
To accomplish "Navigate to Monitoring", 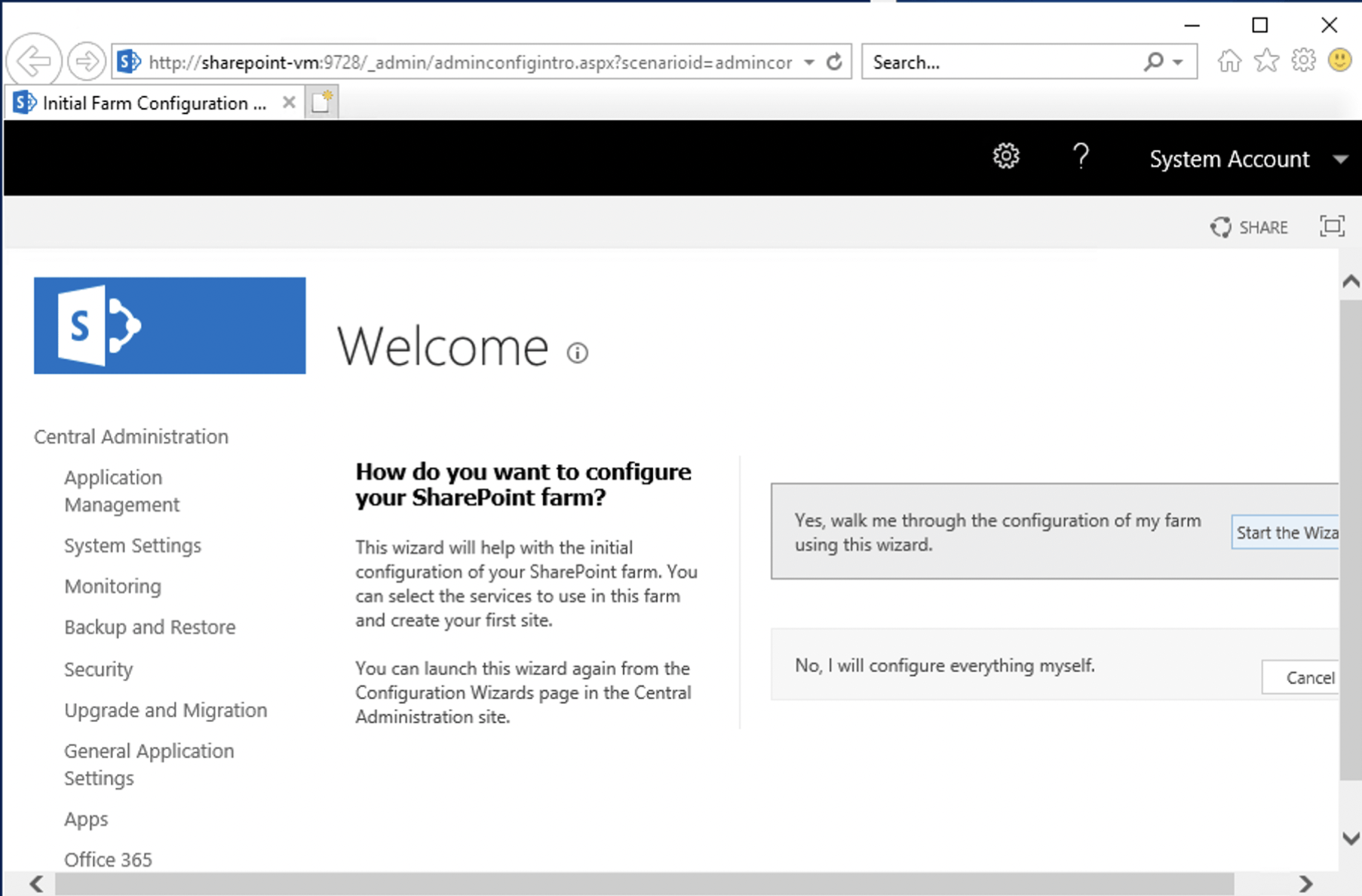I will (x=113, y=586).
